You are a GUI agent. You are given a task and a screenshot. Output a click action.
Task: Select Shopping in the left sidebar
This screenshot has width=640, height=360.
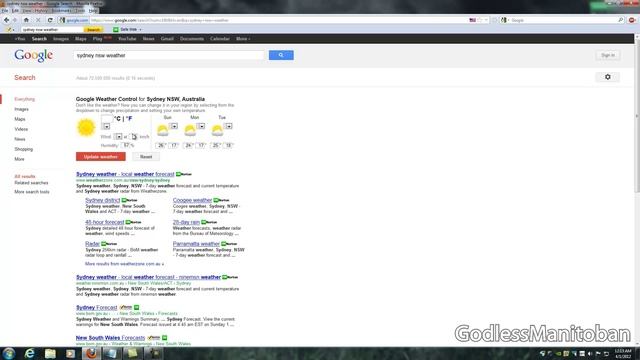point(24,149)
